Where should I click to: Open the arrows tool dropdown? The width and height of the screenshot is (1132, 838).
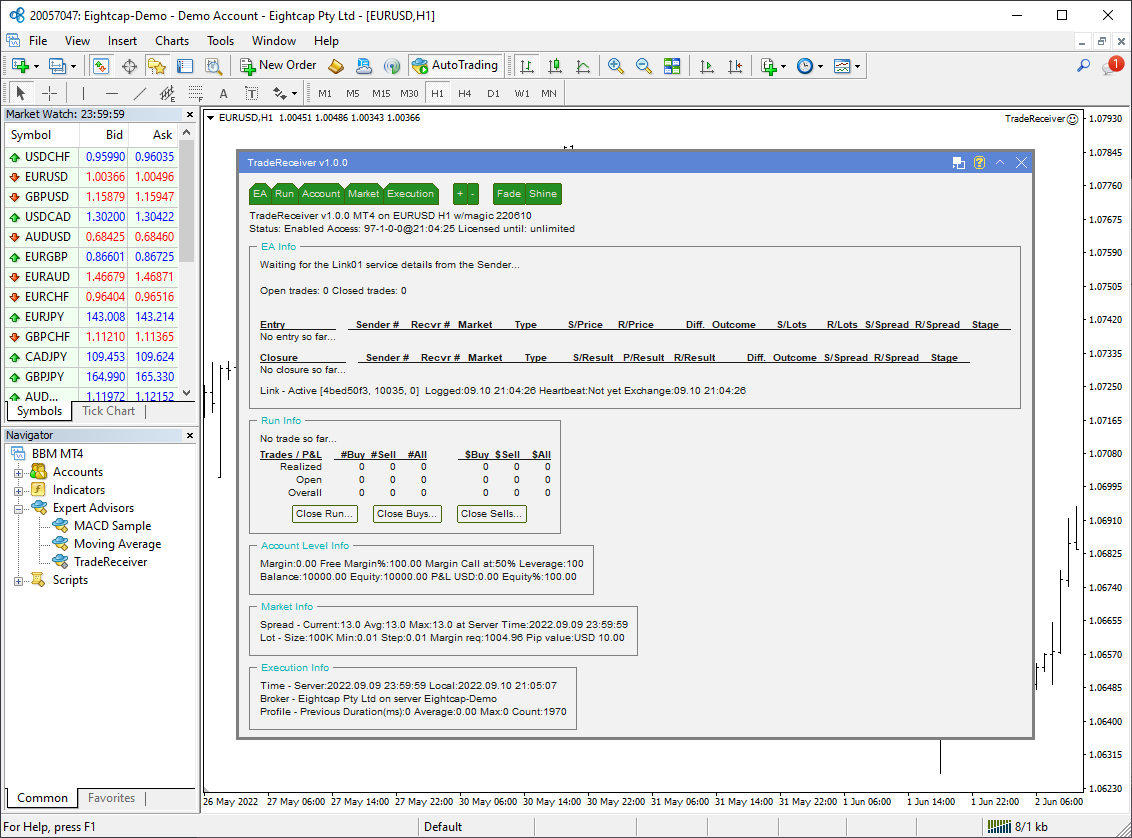coord(294,93)
